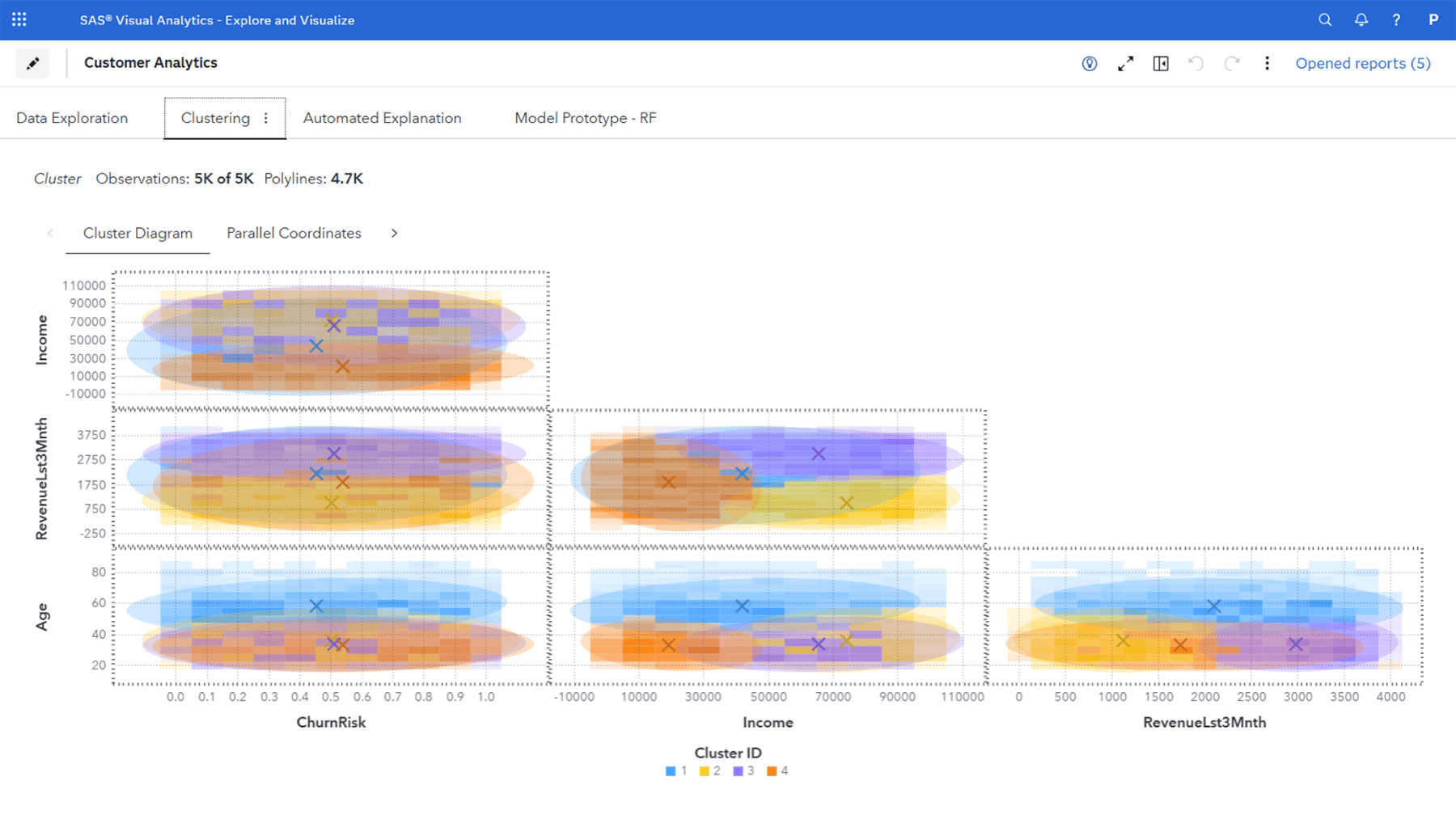Select Cluster 2 yellow color swatch

704,770
